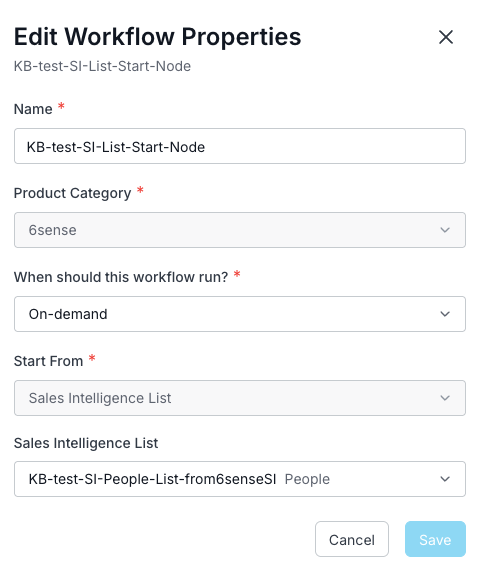
Task: Click the Sales Intelligence List field label
Action: [86, 443]
